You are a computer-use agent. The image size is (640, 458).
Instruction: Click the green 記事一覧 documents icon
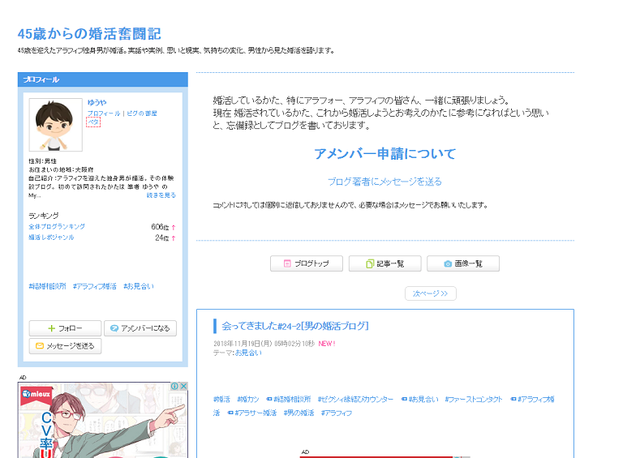click(370, 264)
